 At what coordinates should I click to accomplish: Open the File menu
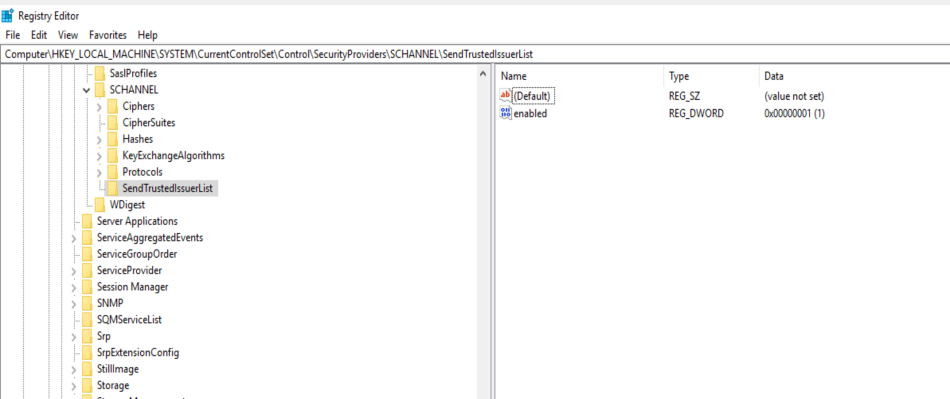pyautogui.click(x=13, y=35)
